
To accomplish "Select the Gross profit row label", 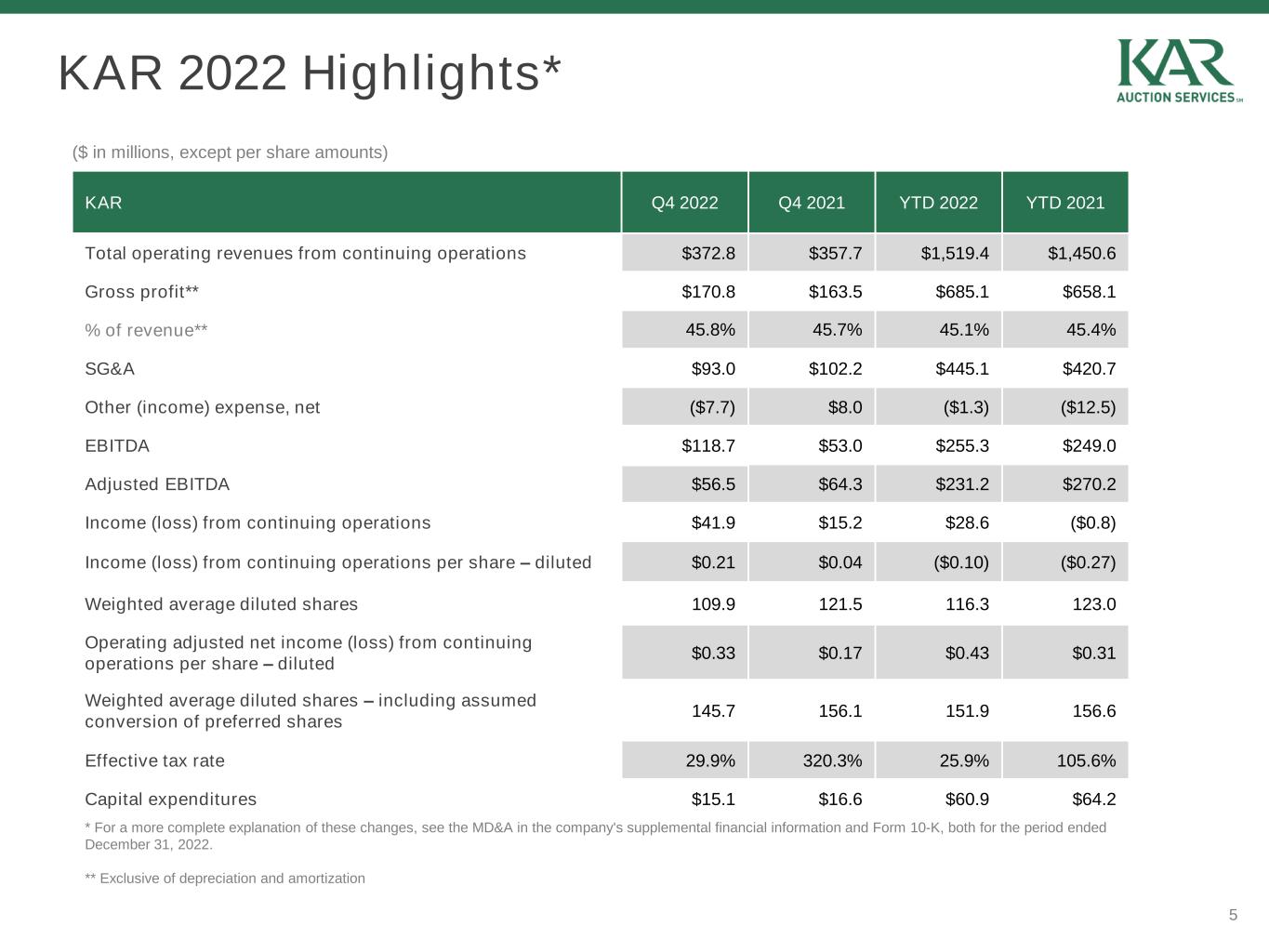I will (x=141, y=292).
